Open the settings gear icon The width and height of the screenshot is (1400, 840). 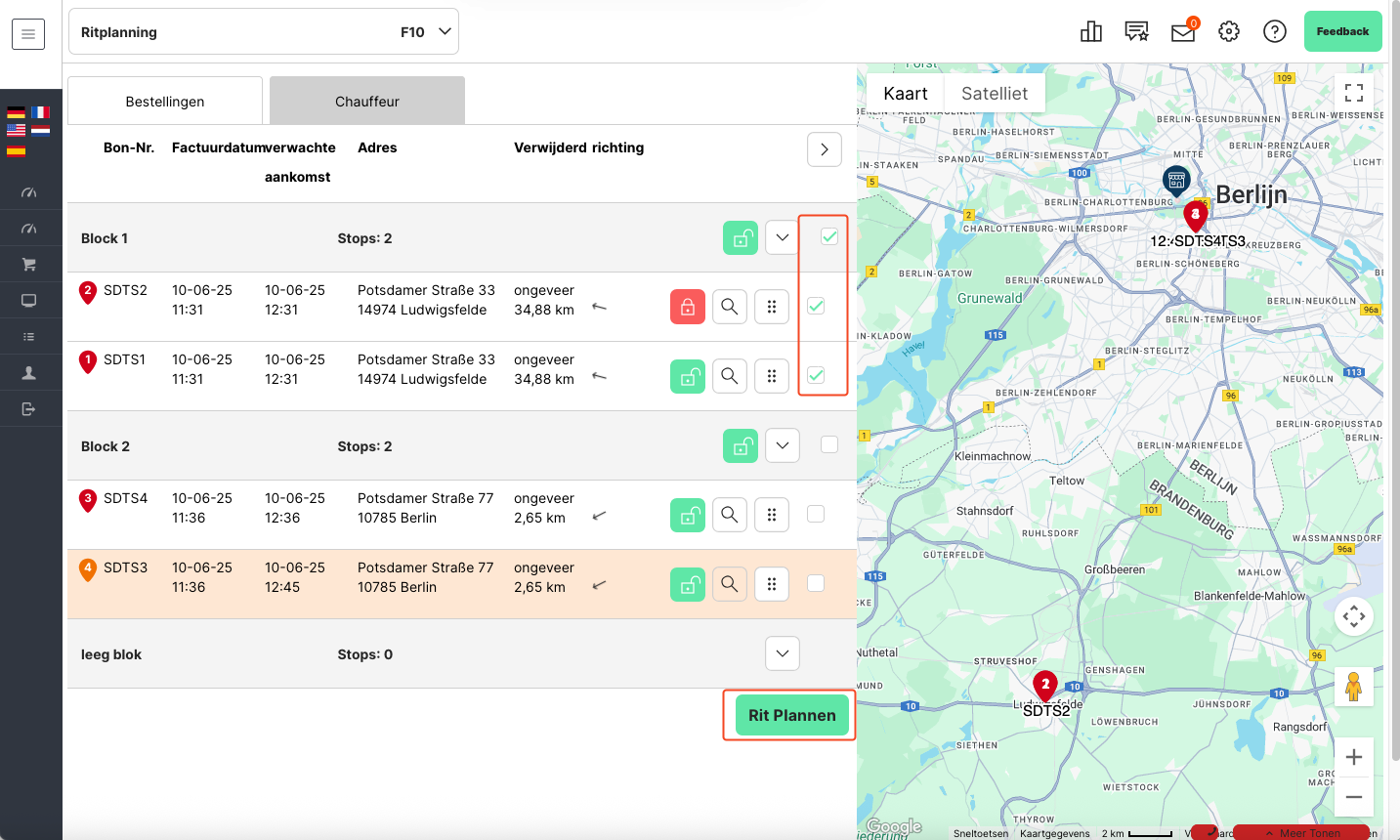(1229, 31)
